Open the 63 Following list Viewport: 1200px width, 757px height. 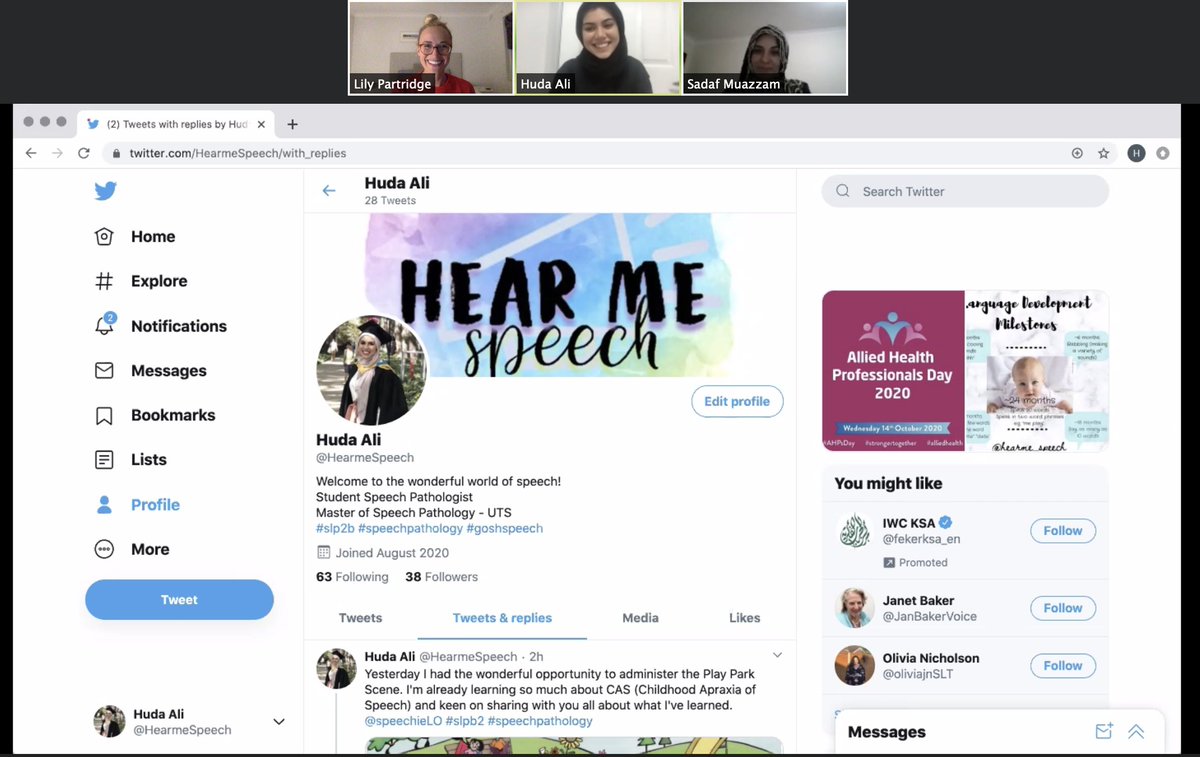(x=352, y=577)
